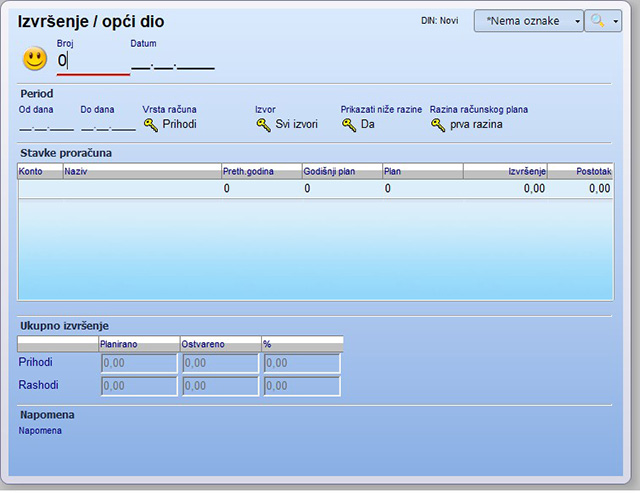
Task: Click the Rashodi Planirano field
Action: click(x=139, y=386)
